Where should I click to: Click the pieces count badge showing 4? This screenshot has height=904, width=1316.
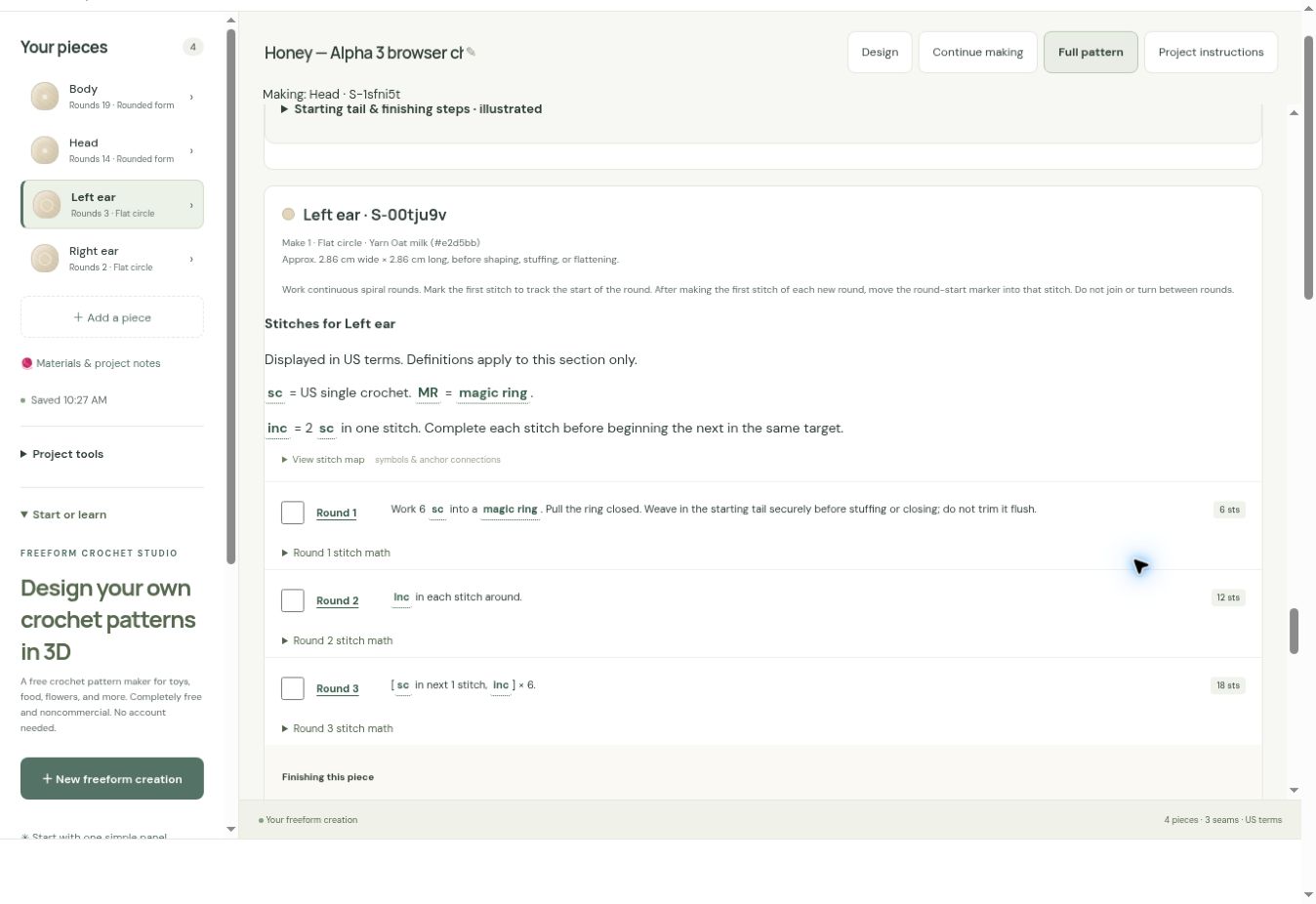click(192, 47)
